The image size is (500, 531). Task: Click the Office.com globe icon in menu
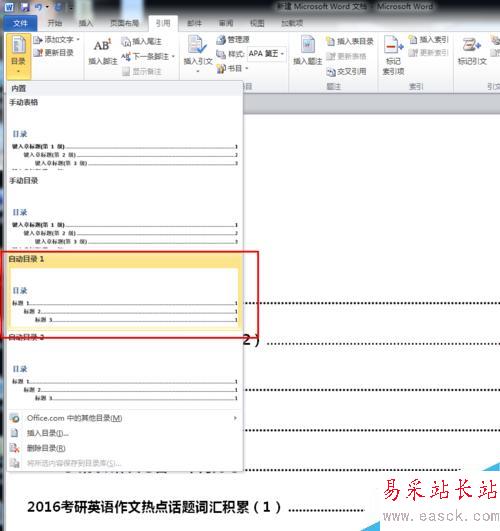pos(14,418)
